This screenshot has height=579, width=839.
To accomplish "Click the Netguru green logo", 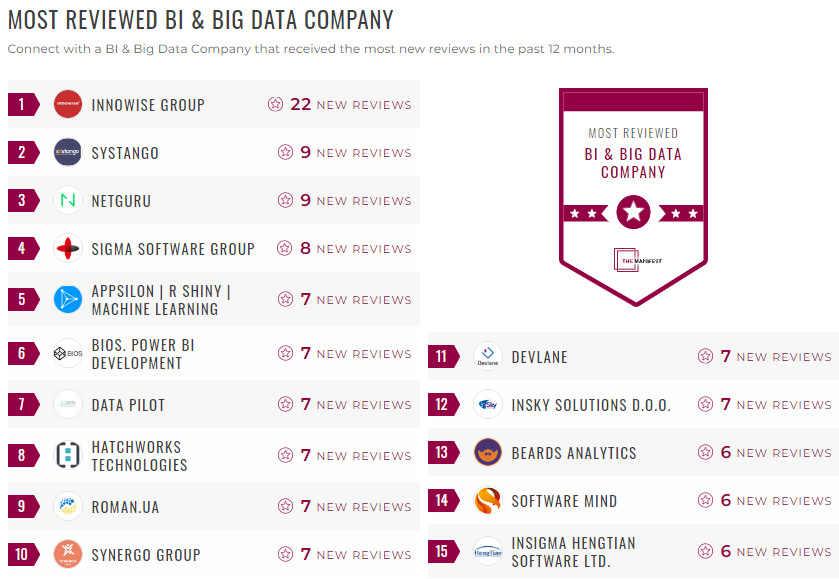I will point(66,201).
